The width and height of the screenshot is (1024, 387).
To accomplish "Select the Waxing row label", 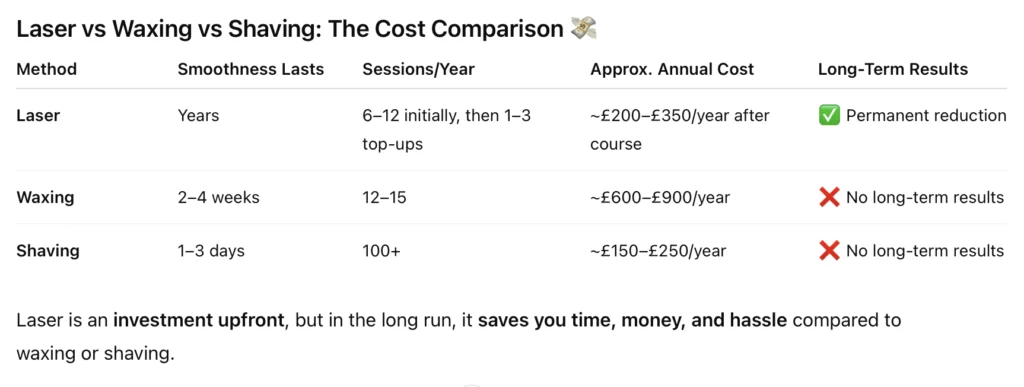I will tap(44, 197).
